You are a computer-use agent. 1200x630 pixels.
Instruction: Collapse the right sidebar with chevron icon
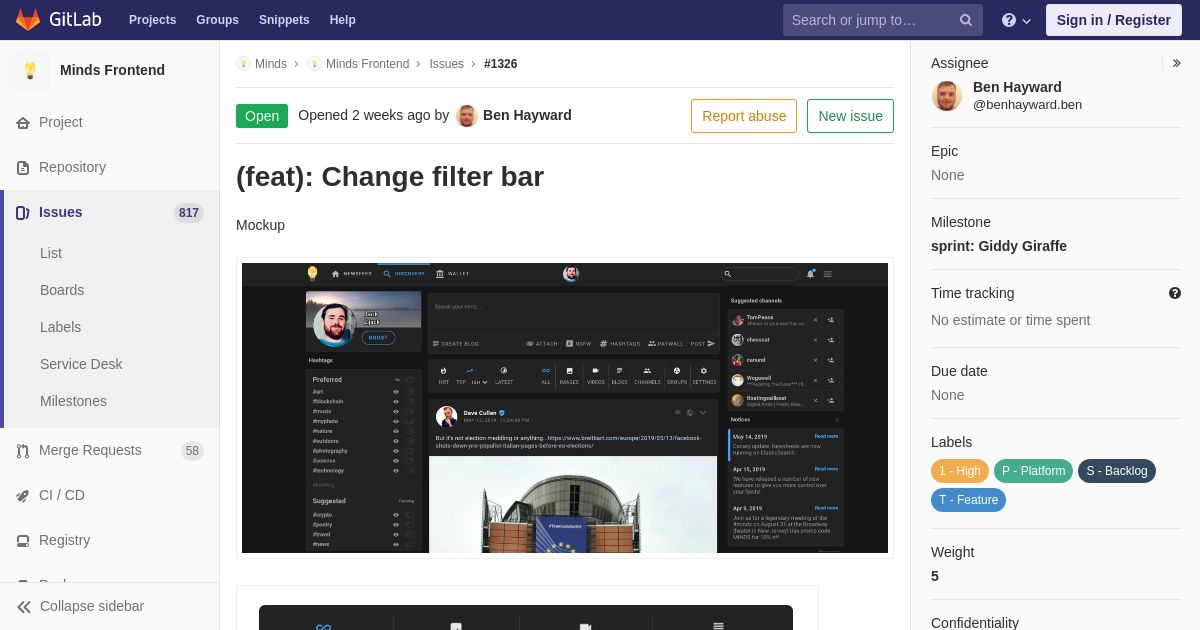coord(1176,63)
